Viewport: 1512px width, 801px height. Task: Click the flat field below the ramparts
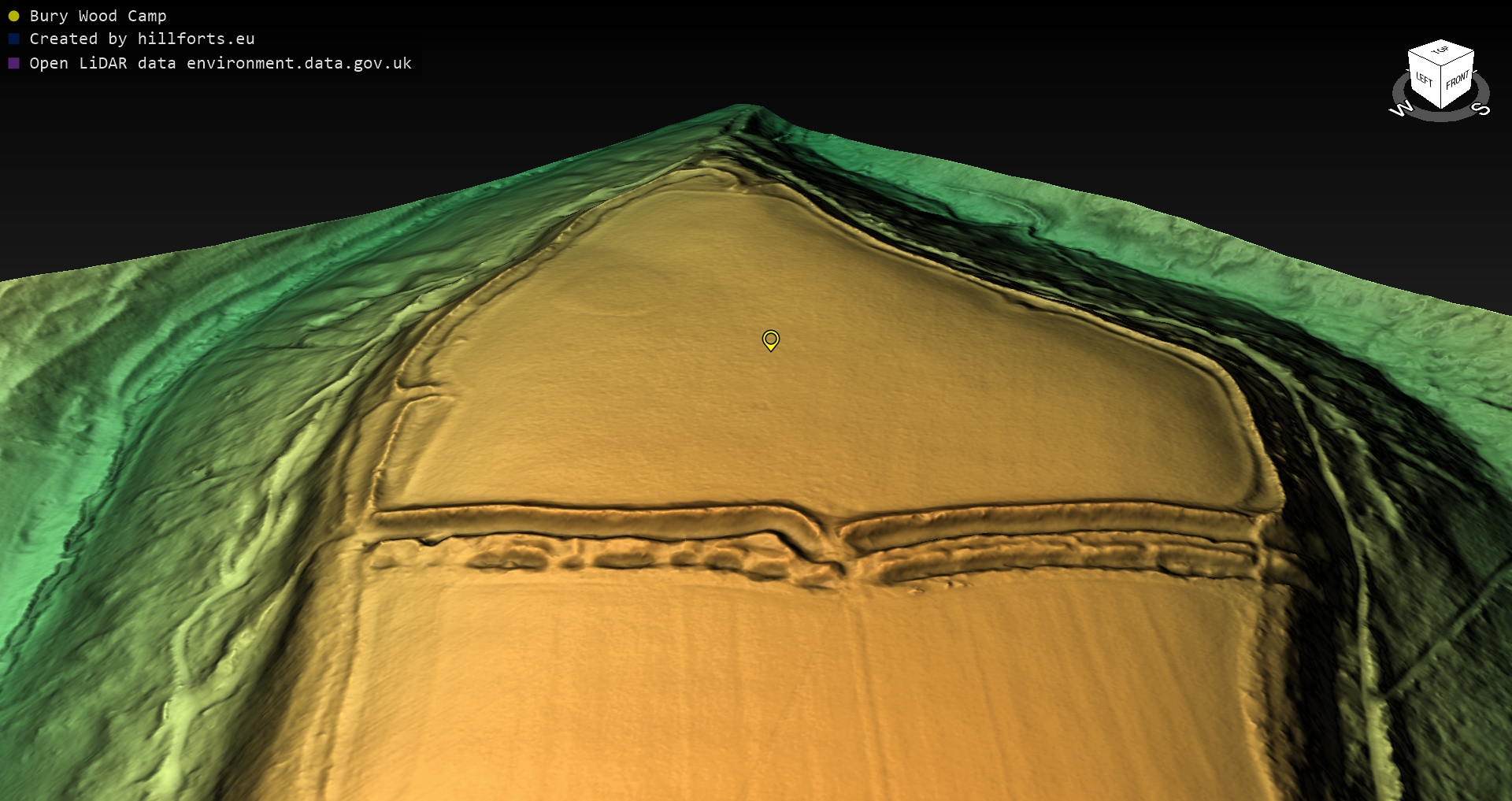click(x=787, y=693)
